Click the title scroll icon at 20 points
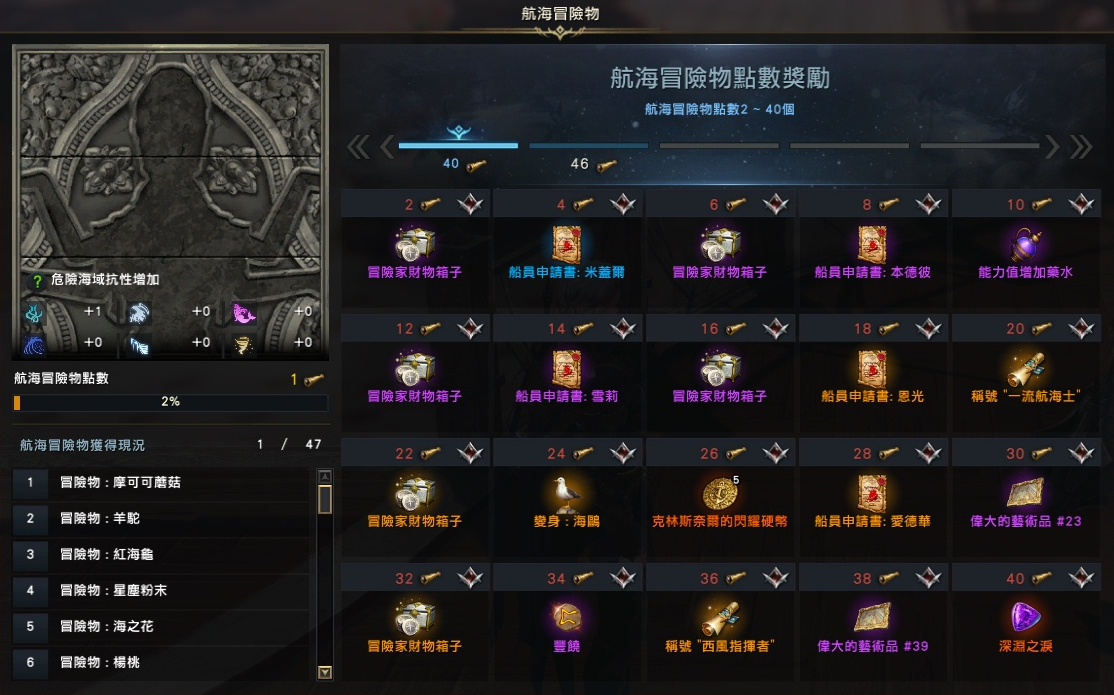This screenshot has height=695, width=1114. coord(1026,370)
